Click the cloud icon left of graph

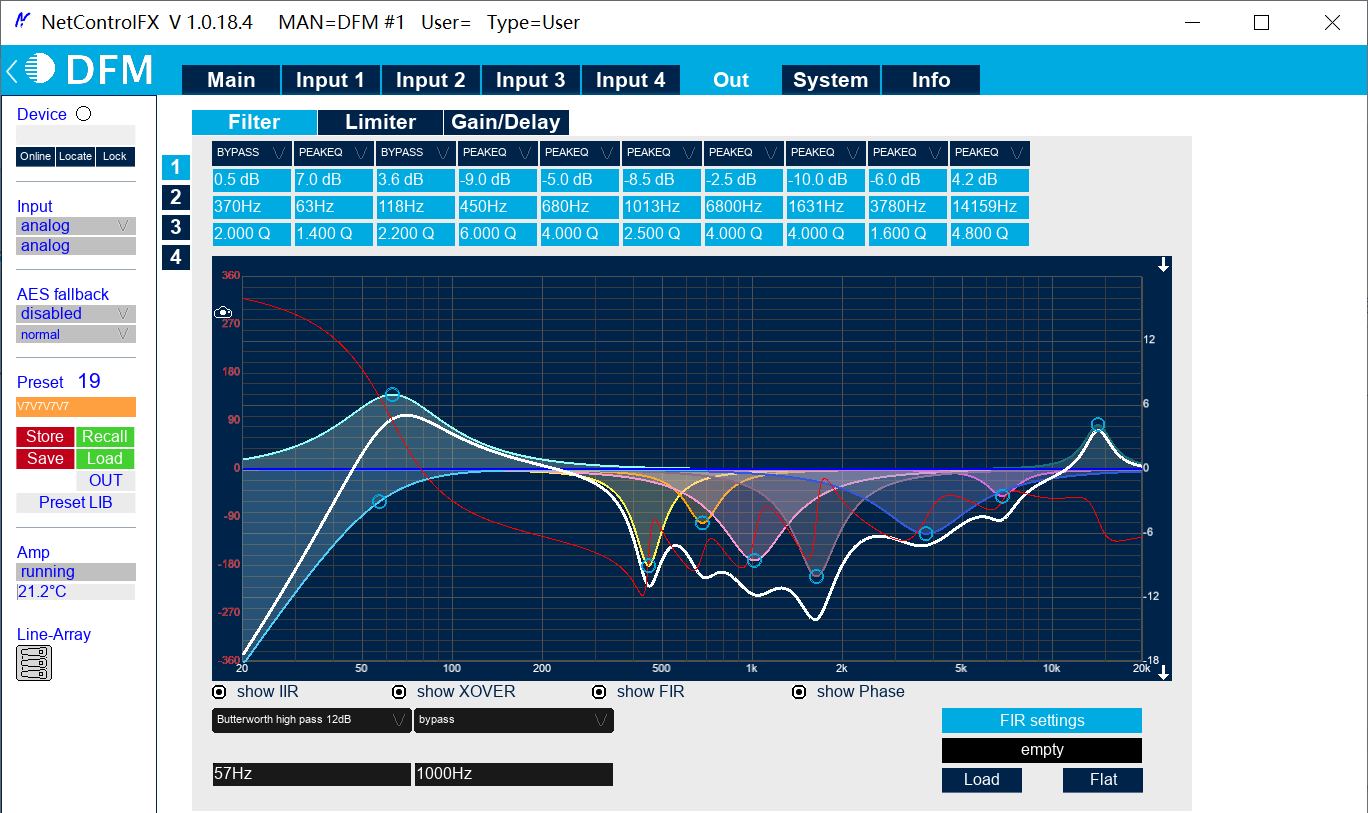224,313
